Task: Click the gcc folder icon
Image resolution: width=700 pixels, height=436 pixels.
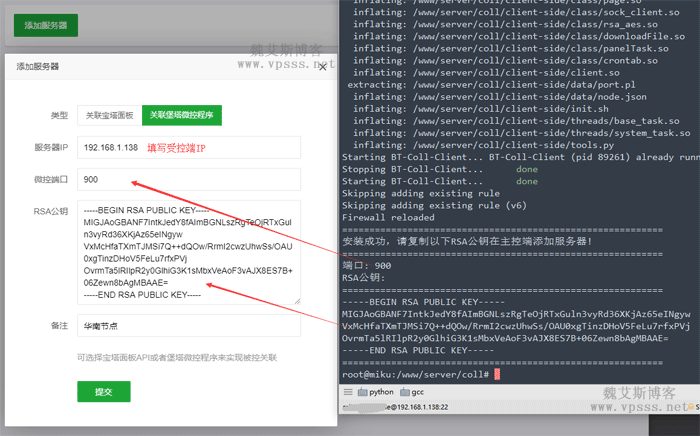Action: 403,392
